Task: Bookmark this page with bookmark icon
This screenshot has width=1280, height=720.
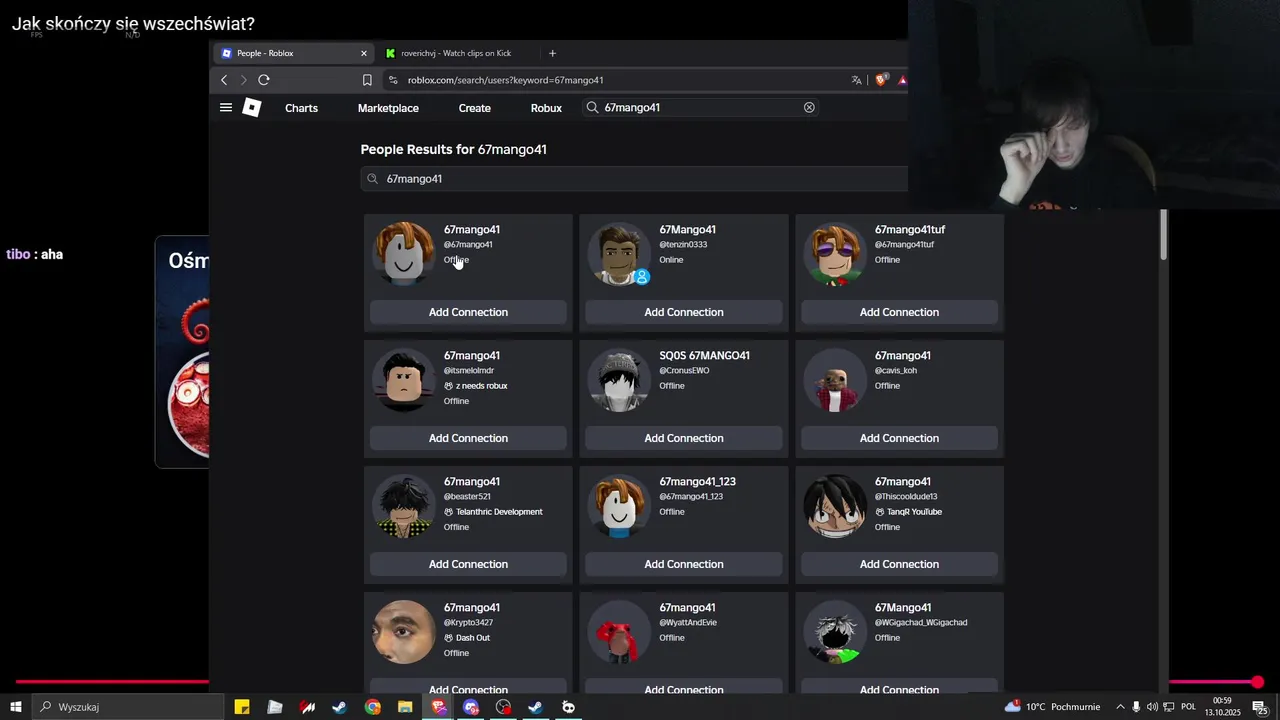Action: click(367, 80)
